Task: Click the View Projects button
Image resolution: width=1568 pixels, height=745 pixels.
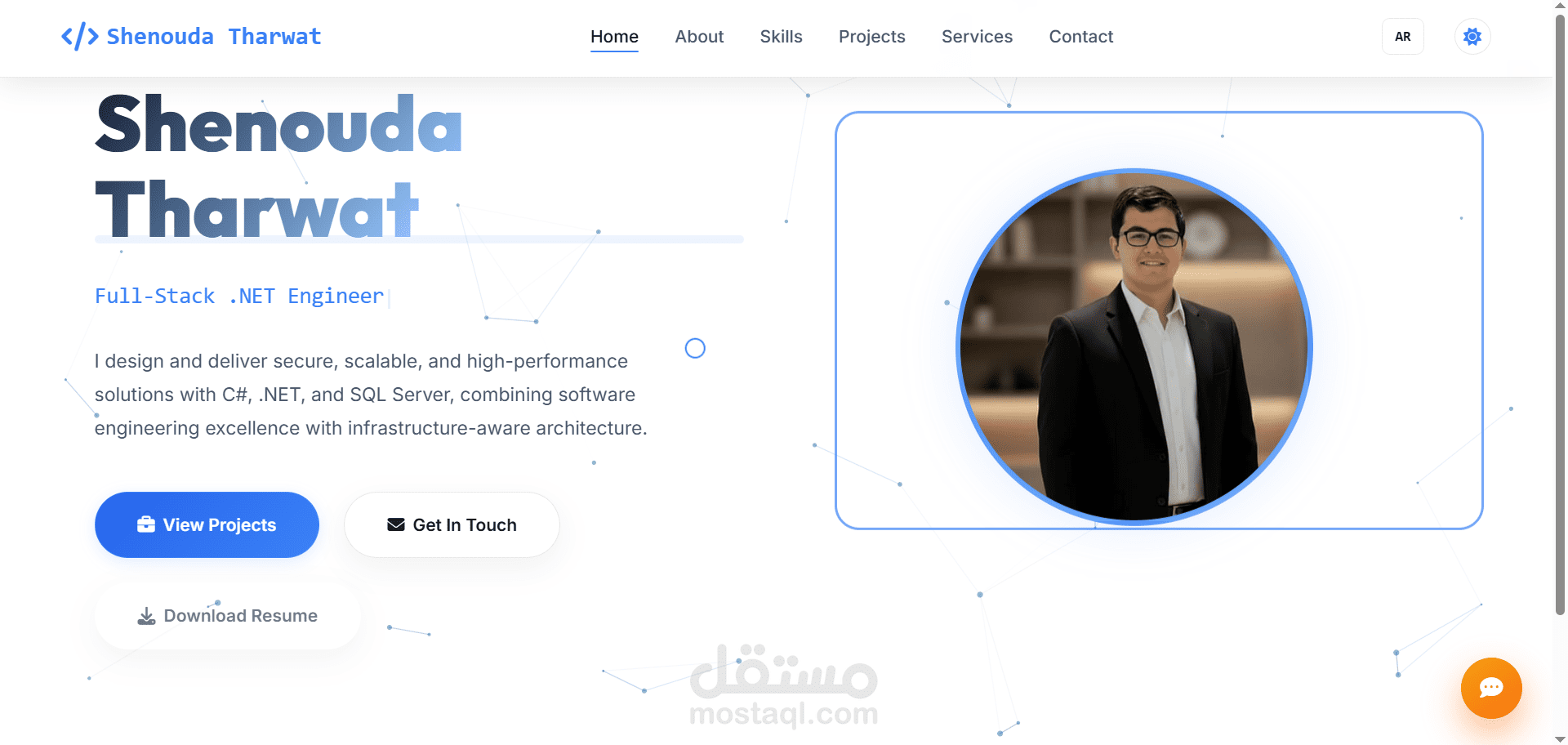Action: click(207, 524)
